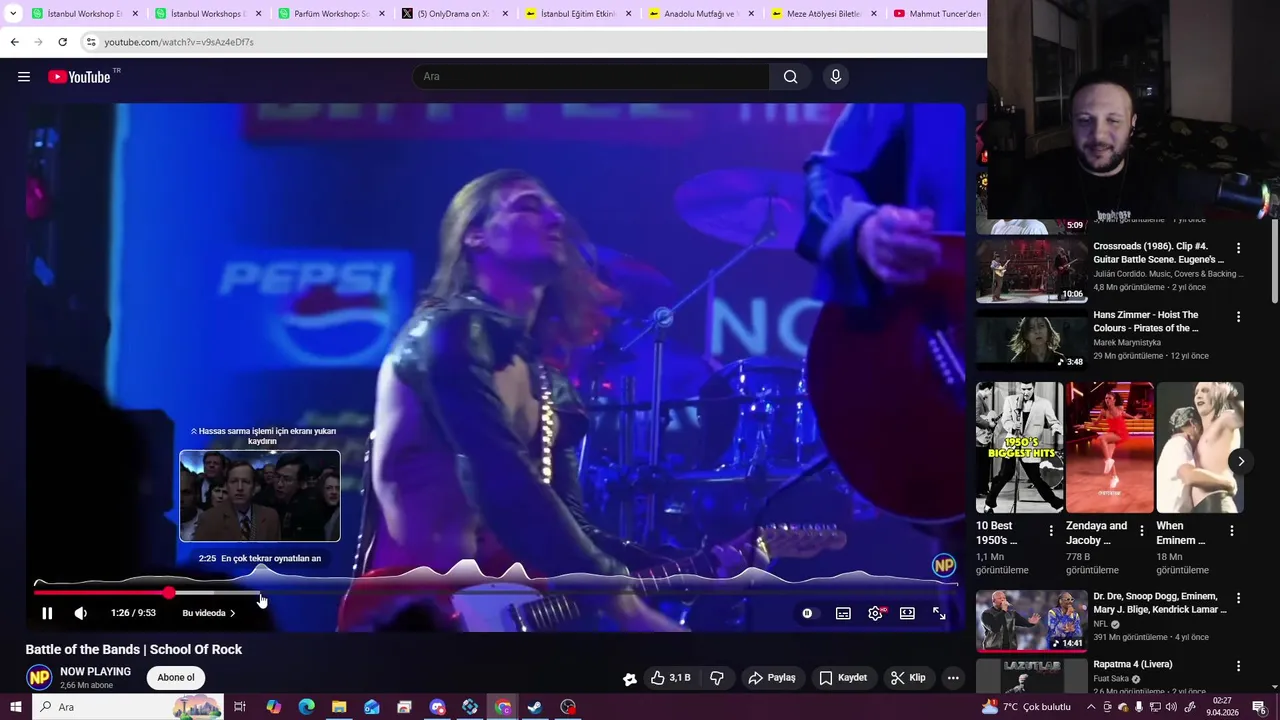Open options for Zendaya and Jacoby short
The image size is (1280, 720).
[x=1141, y=531]
